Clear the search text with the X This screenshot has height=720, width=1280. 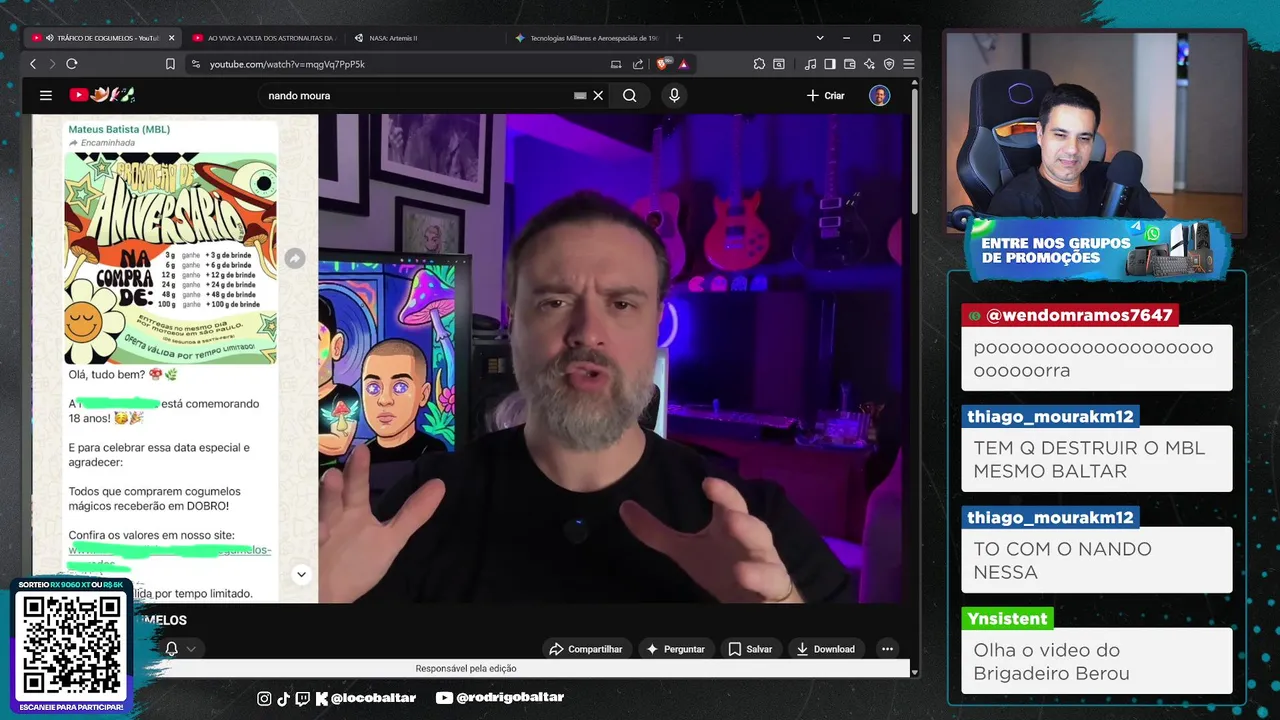pyautogui.click(x=598, y=95)
